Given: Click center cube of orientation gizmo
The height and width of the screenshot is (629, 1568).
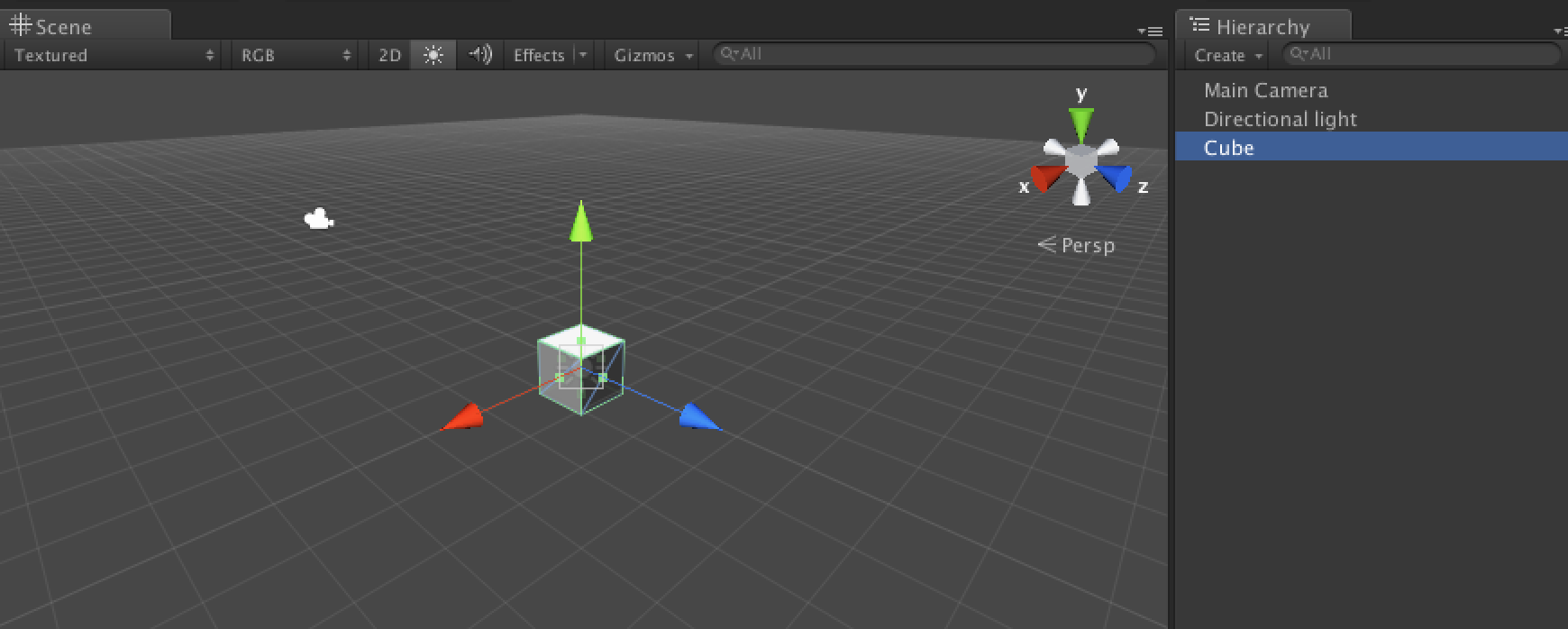Looking at the screenshot, I should point(1080,162).
